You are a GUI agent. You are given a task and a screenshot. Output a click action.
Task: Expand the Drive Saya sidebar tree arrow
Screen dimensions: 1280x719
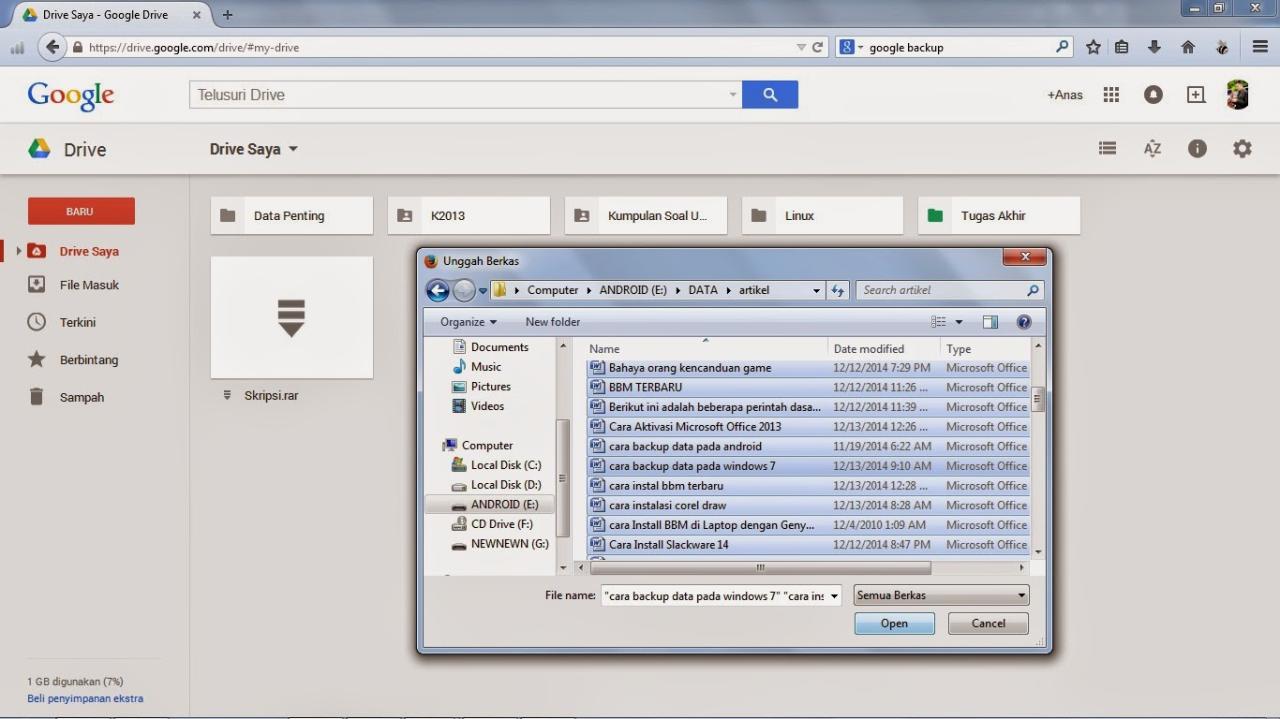coord(18,251)
